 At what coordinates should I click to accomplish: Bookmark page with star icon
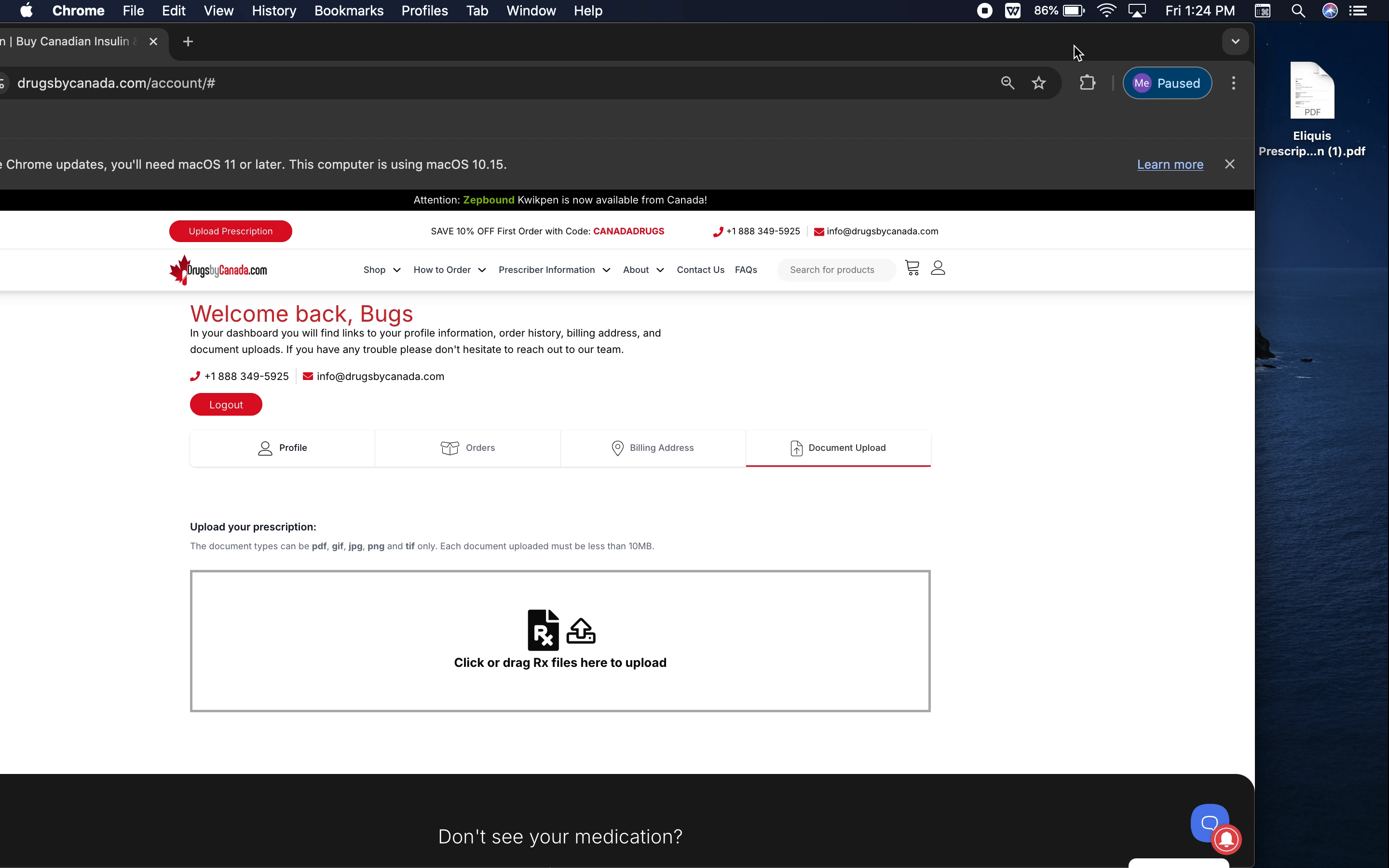click(1038, 83)
